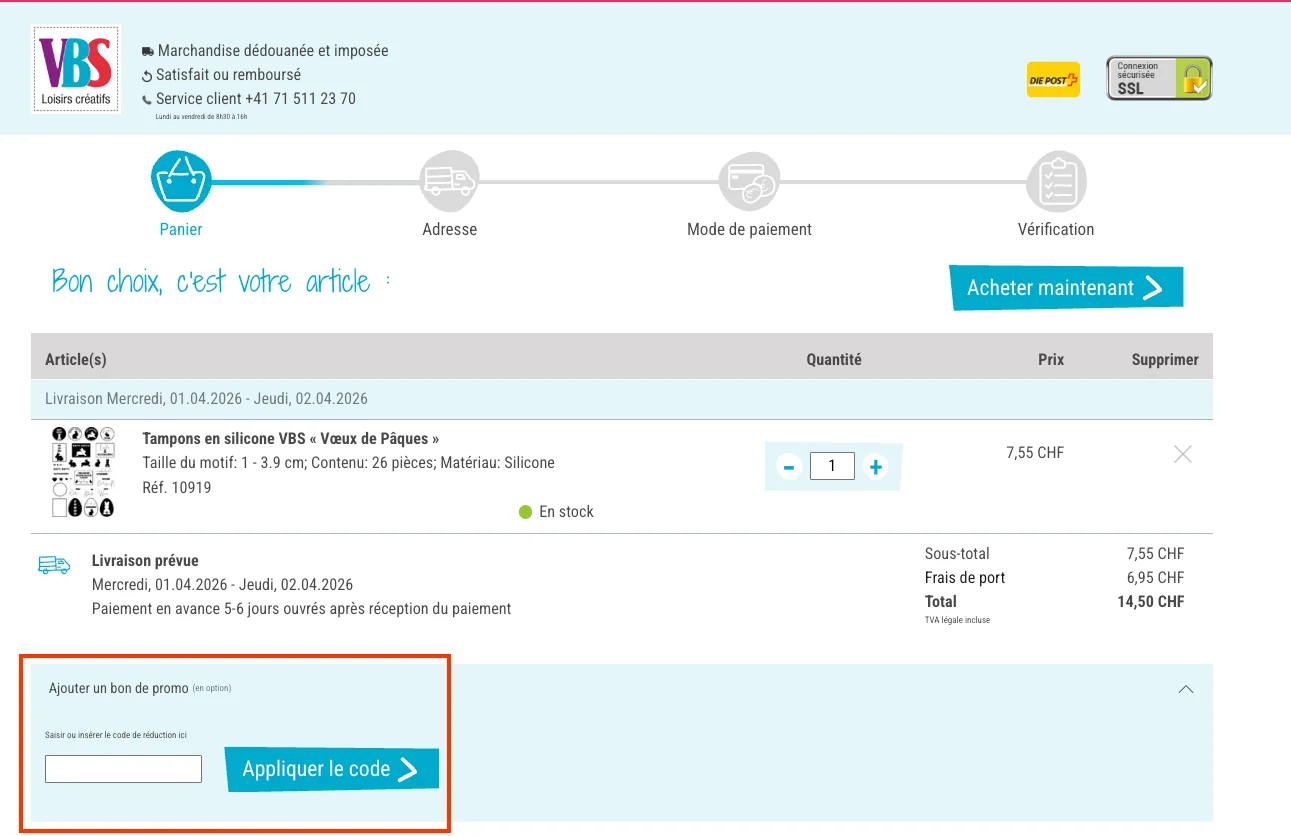Image resolution: width=1291 pixels, height=836 pixels.
Task: Click the DIE POST shipping icon
Action: pos(1052,79)
